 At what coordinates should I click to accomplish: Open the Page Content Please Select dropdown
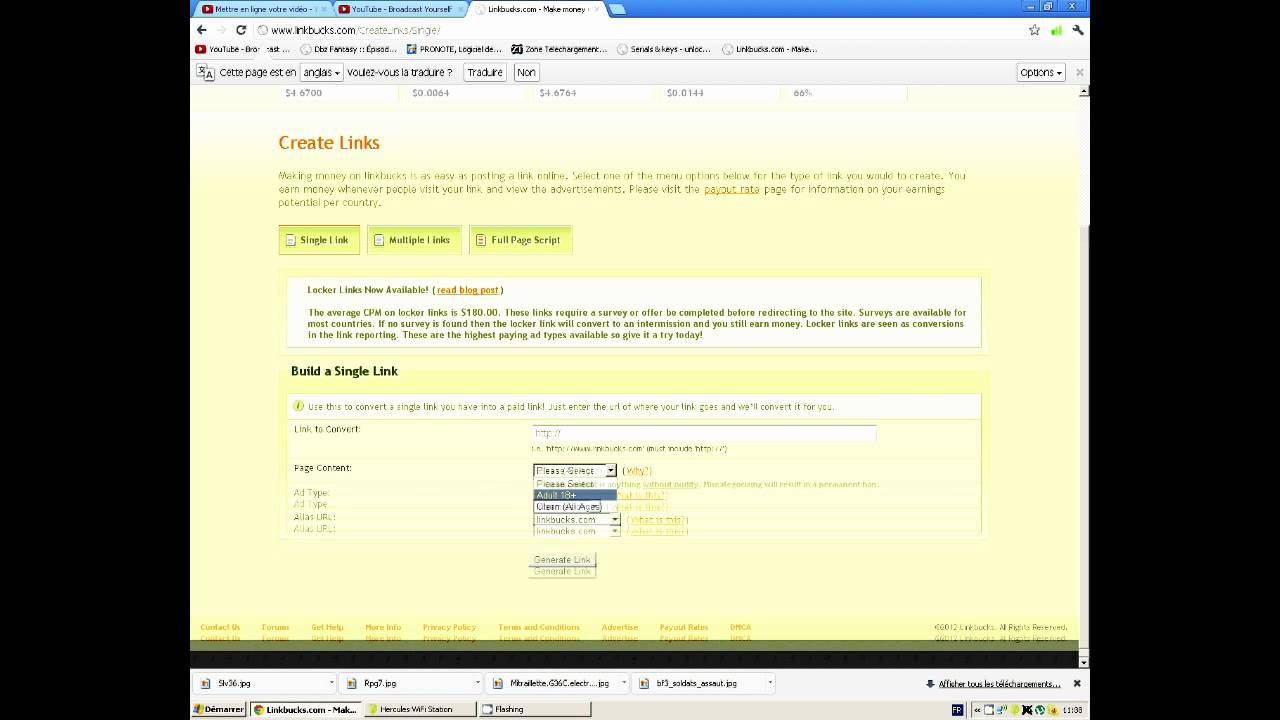(575, 470)
